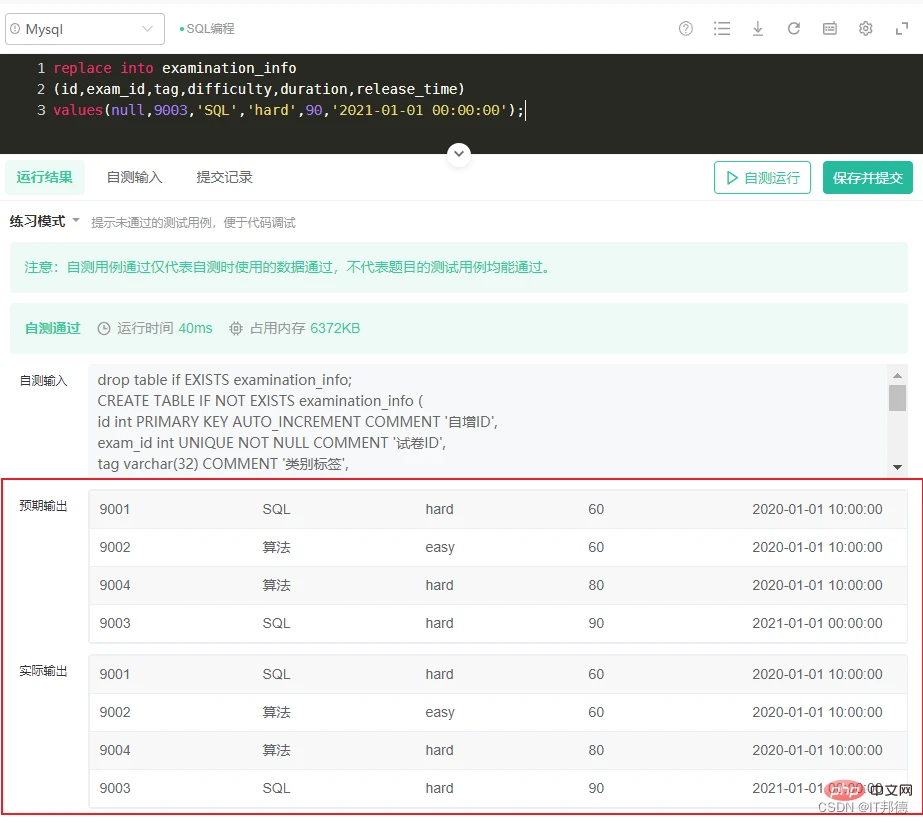Open editor settings gear icon

(x=865, y=28)
